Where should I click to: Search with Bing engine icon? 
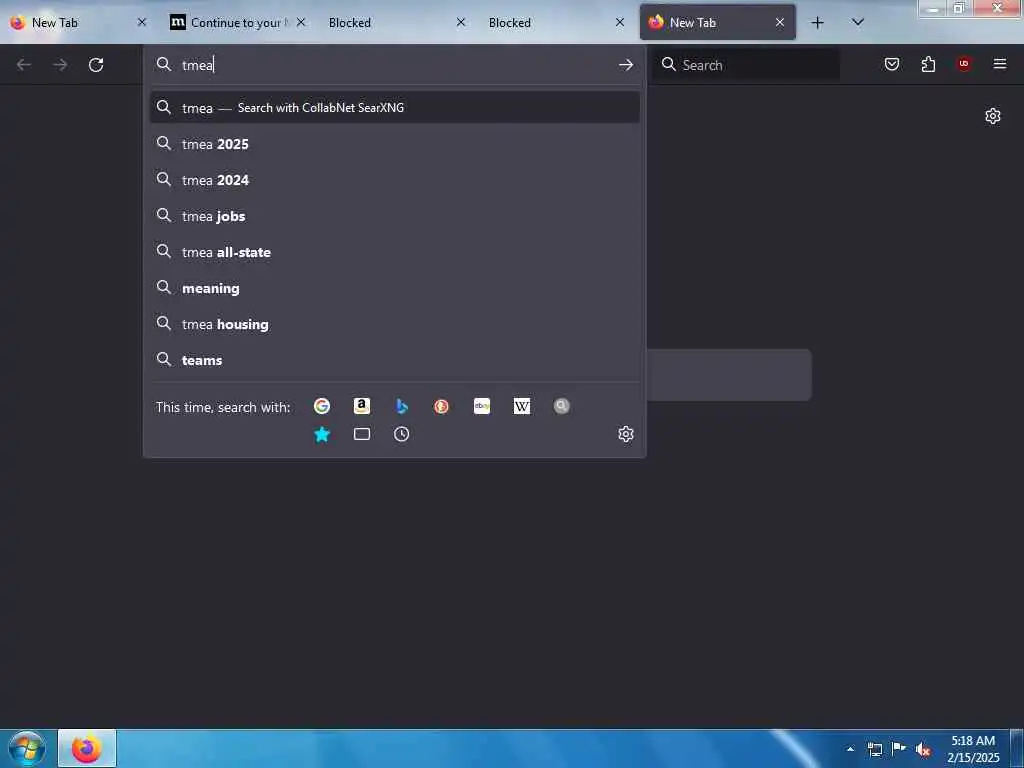tap(402, 406)
